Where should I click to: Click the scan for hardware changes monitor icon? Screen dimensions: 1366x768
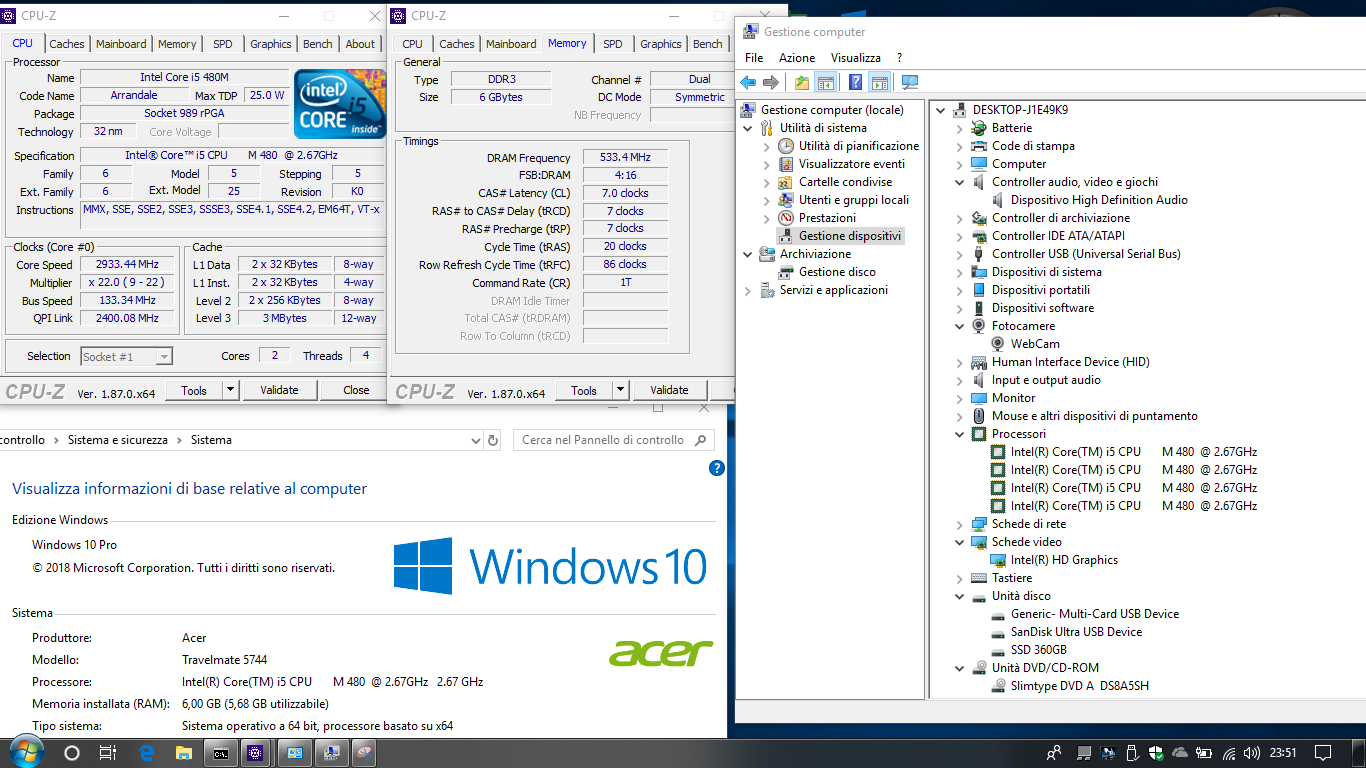(x=910, y=82)
